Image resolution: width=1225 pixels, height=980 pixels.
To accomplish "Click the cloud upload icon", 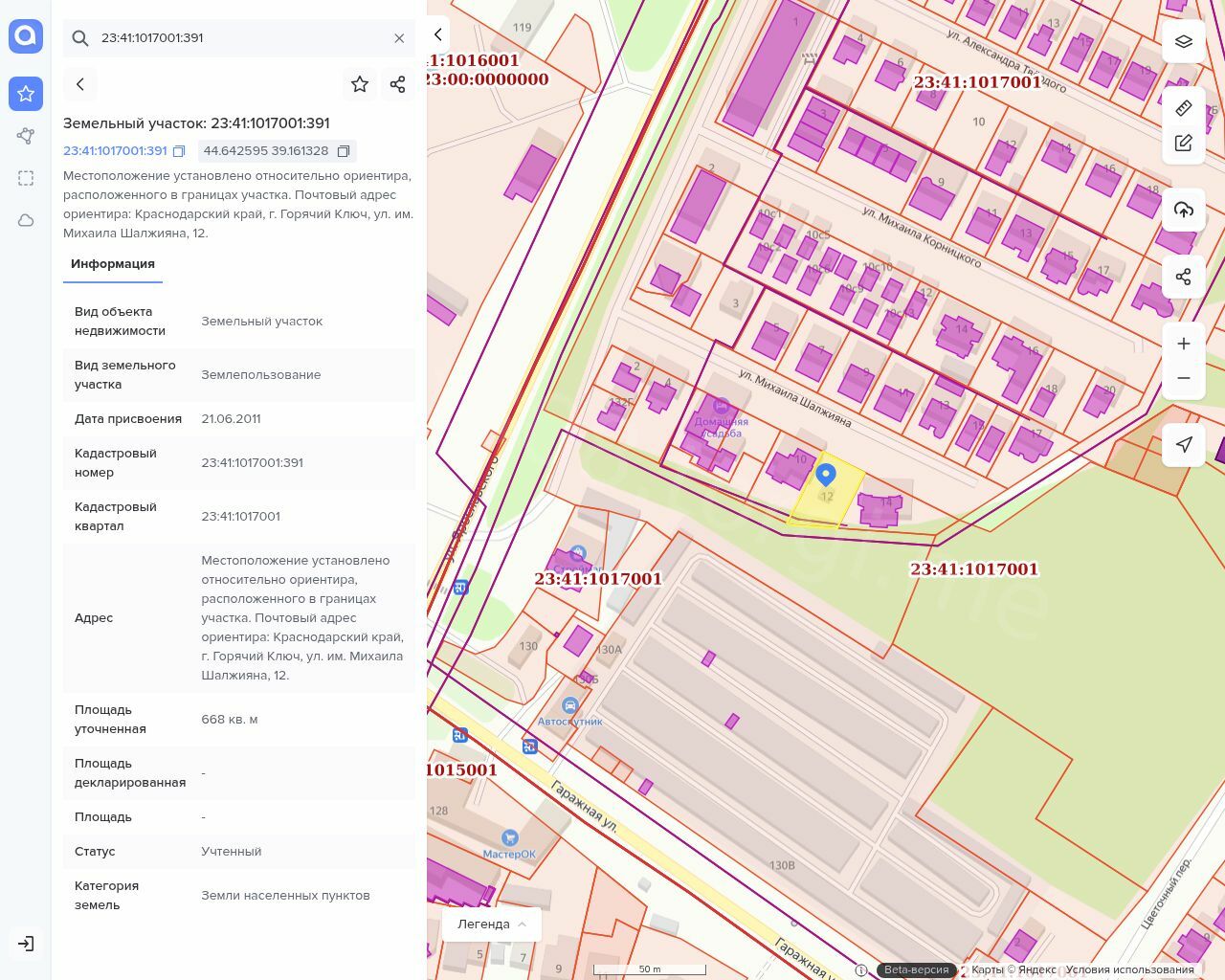I will 1183,210.
